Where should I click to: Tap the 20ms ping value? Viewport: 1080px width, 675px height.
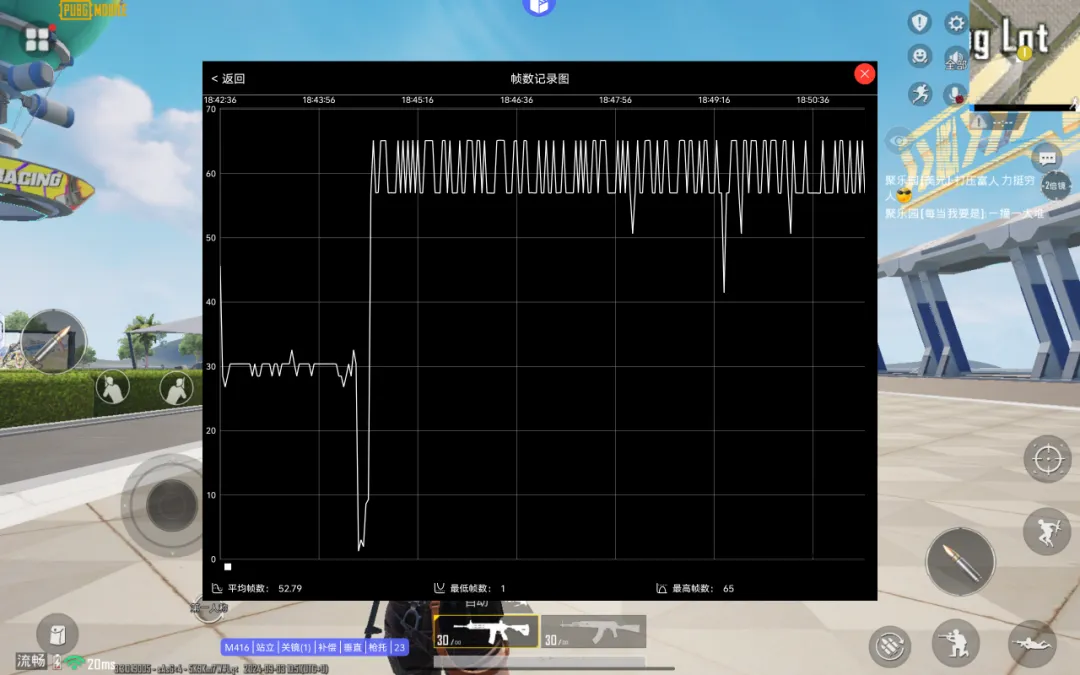click(x=101, y=664)
